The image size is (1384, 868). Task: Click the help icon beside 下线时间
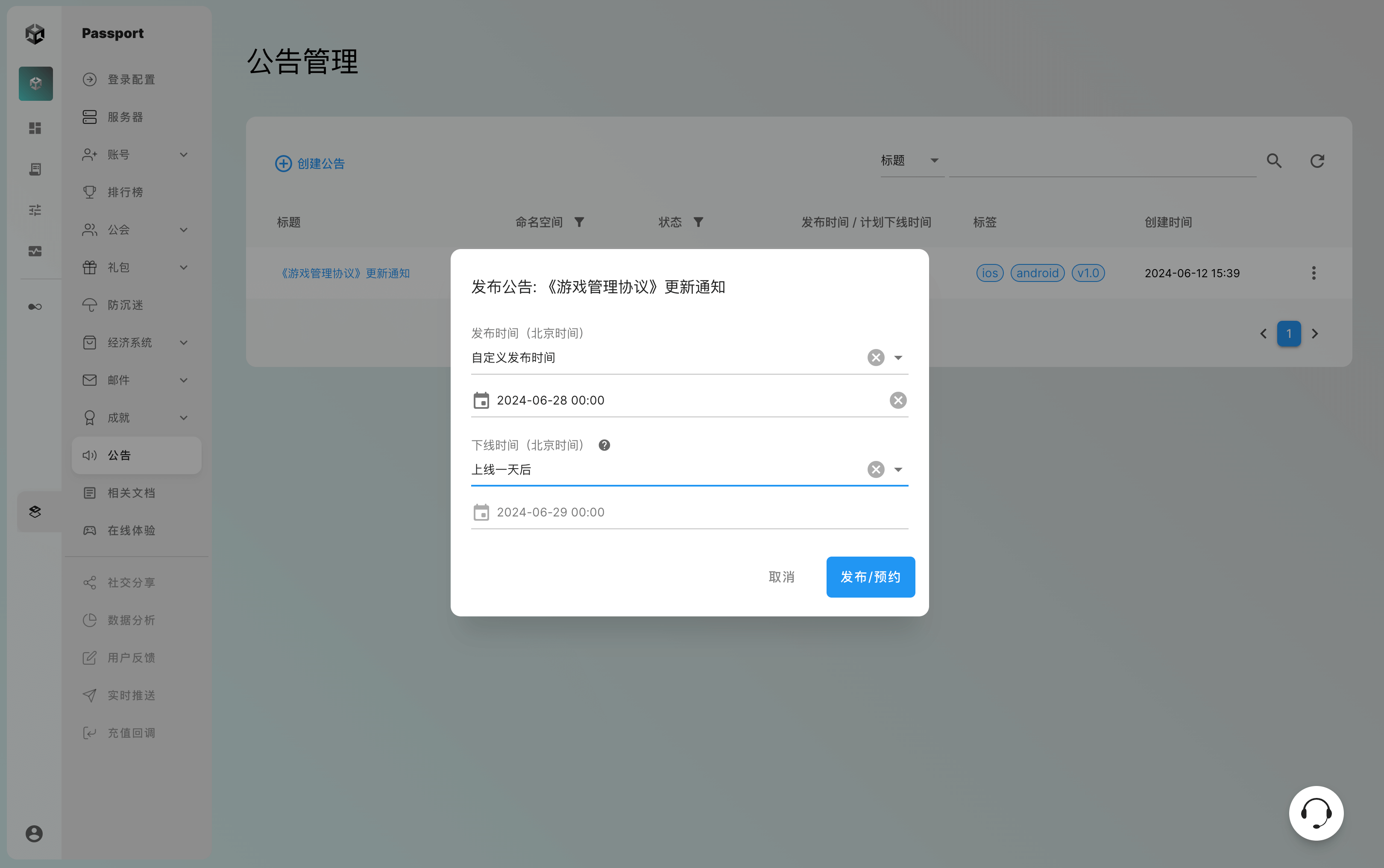(604, 446)
